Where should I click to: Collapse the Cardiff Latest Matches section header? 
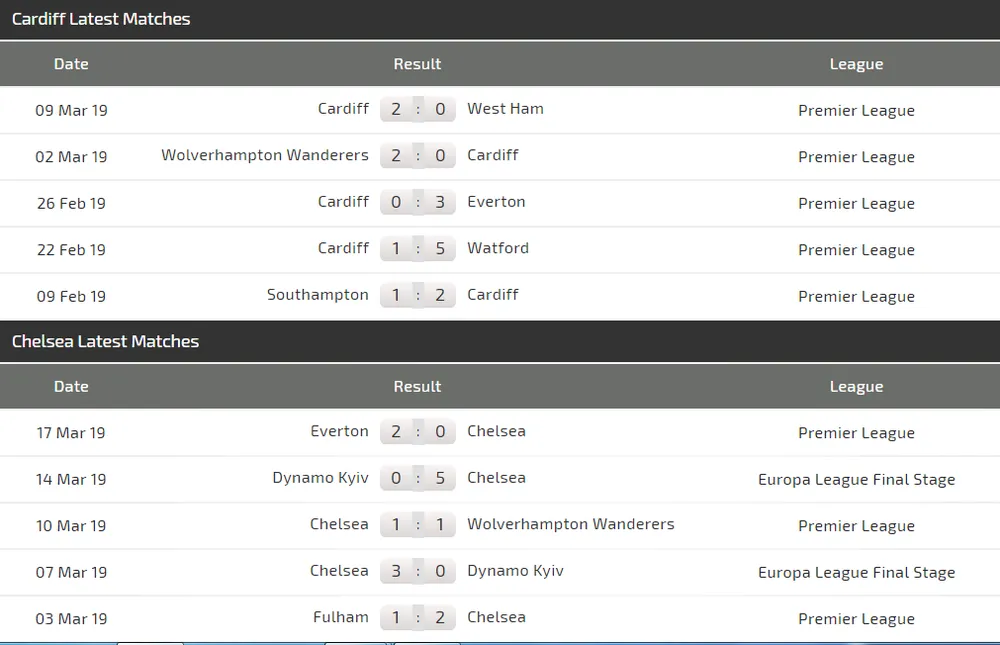pyautogui.click(x=100, y=18)
